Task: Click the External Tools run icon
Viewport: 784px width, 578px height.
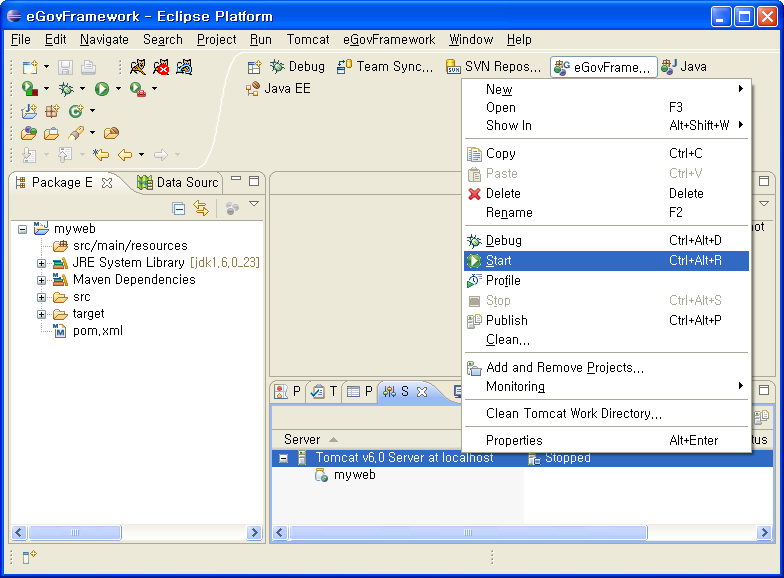Action: click(x=138, y=89)
